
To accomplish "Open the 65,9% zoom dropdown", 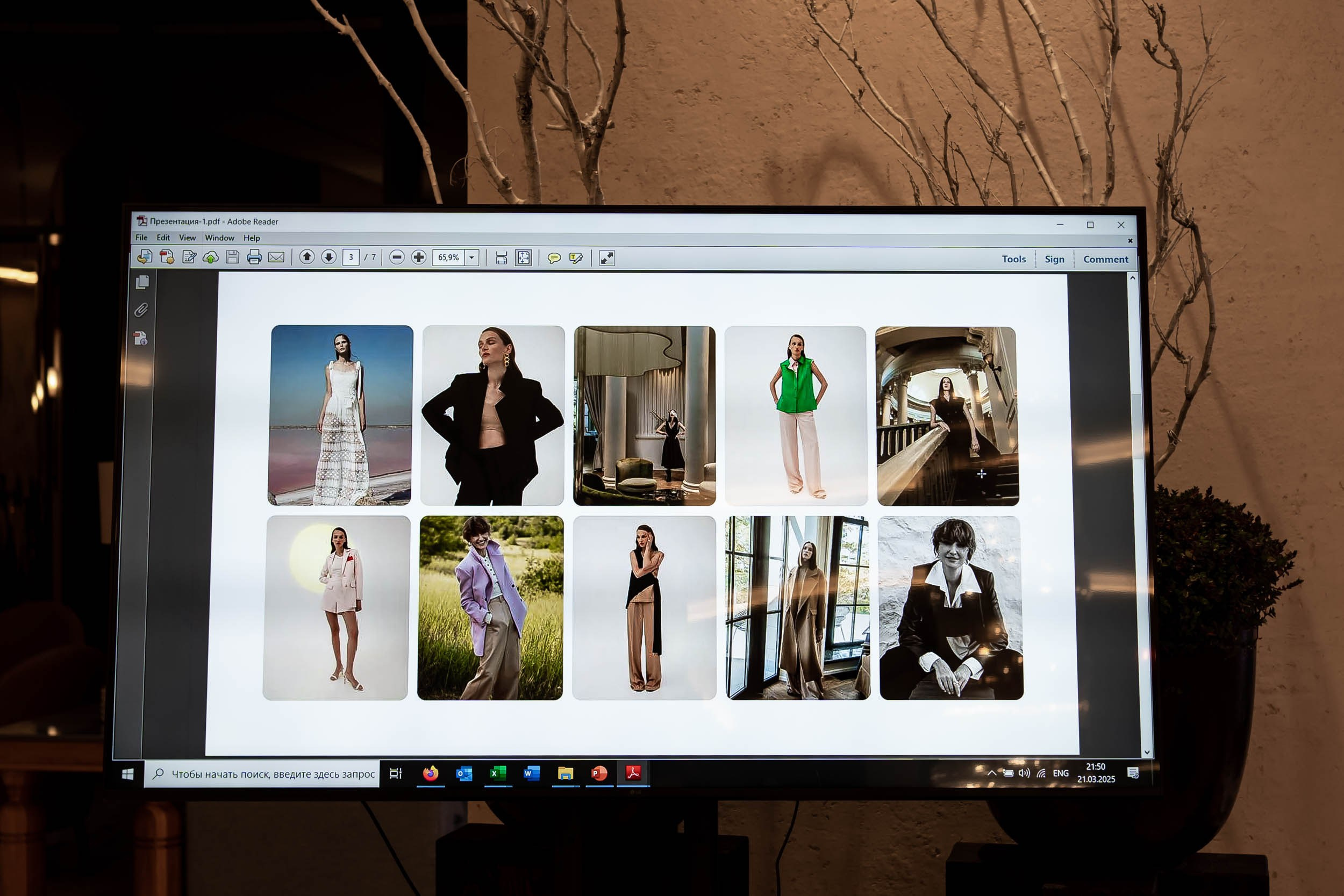I will [471, 257].
